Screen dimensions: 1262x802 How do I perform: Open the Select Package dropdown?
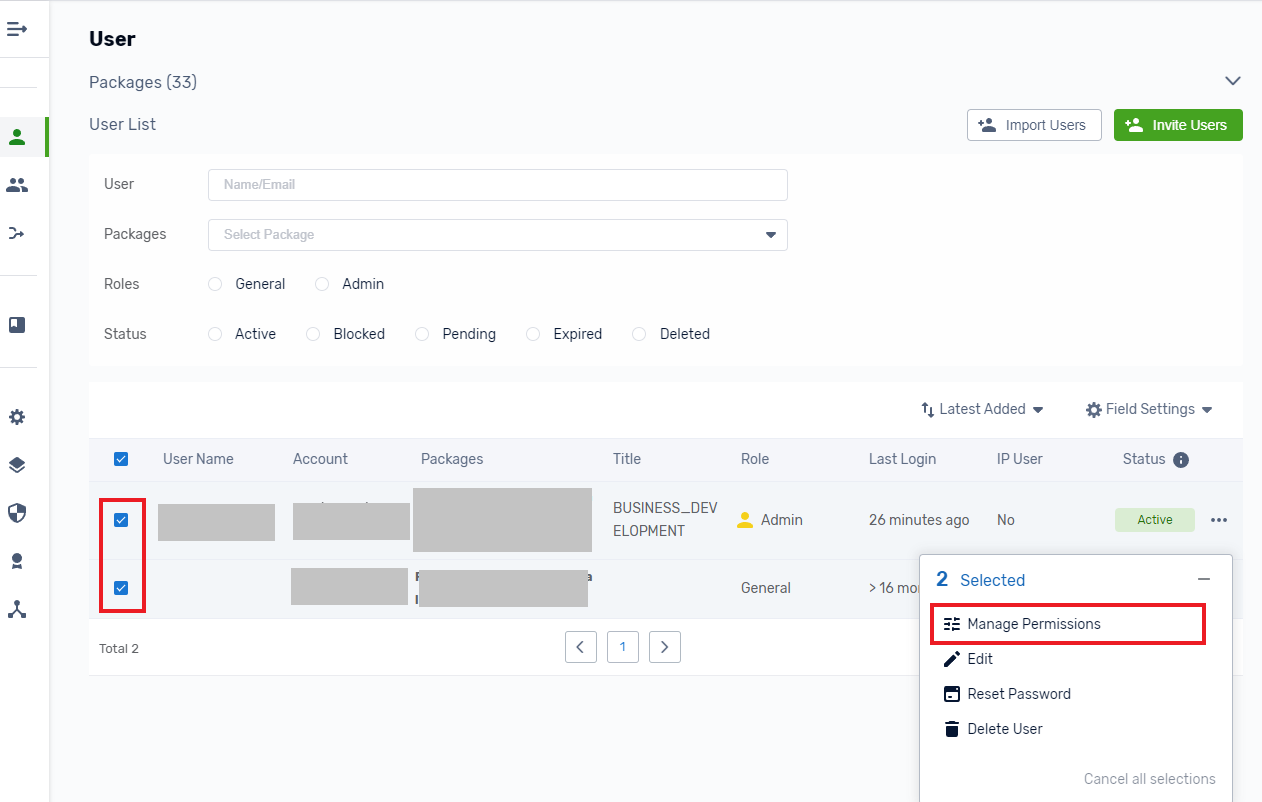coord(497,235)
